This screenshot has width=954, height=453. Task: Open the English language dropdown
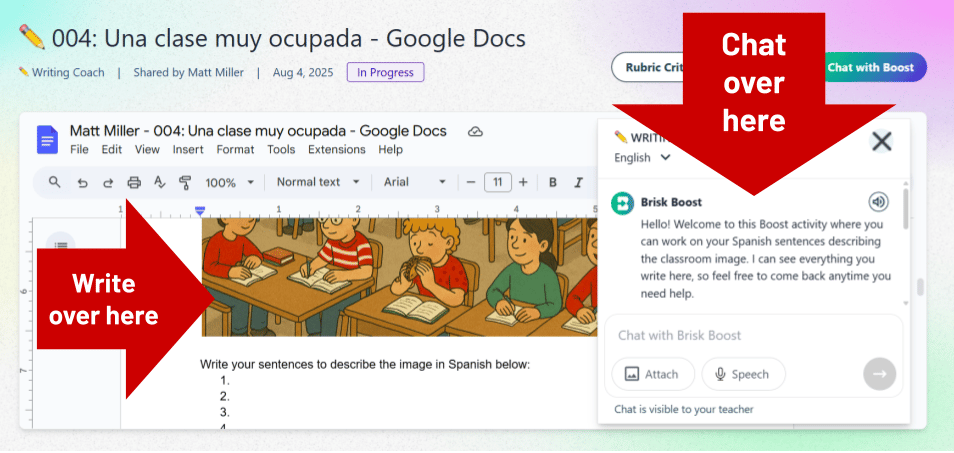tap(642, 157)
